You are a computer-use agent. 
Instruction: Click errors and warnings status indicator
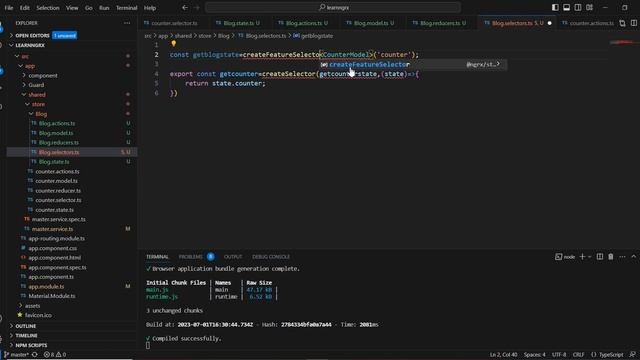pos(55,355)
